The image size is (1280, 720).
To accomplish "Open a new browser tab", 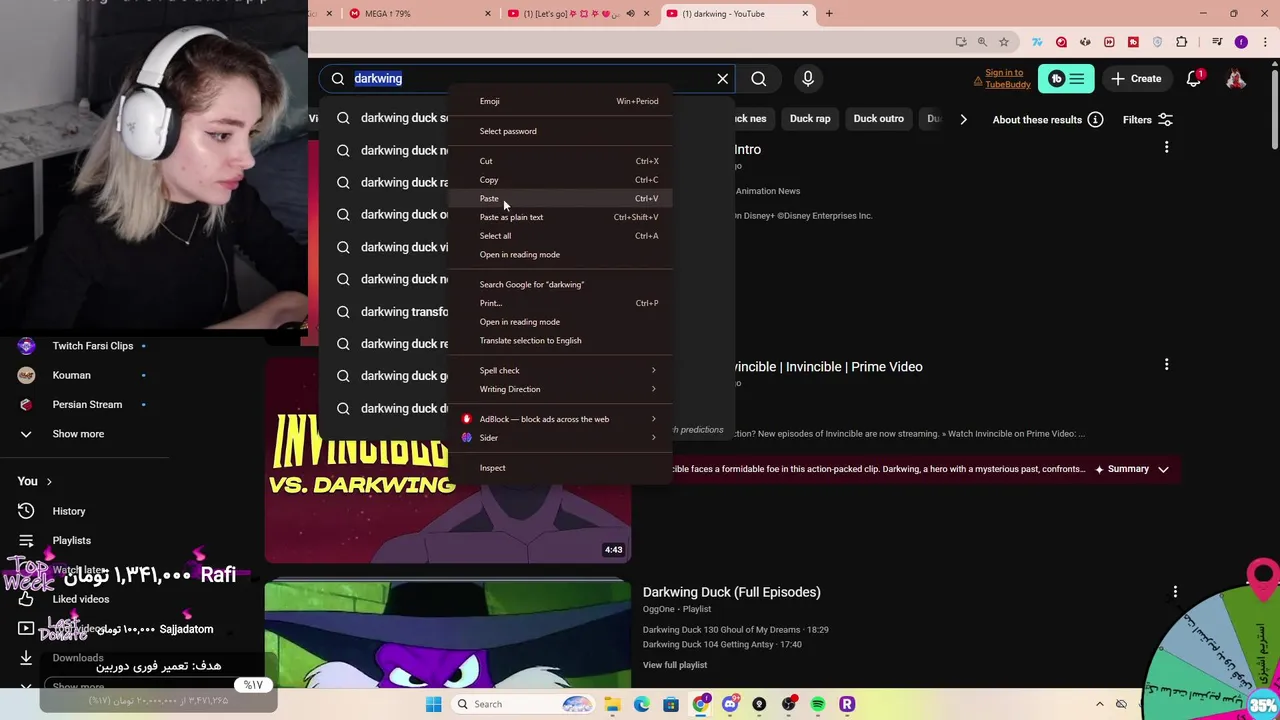I will 829,14.
